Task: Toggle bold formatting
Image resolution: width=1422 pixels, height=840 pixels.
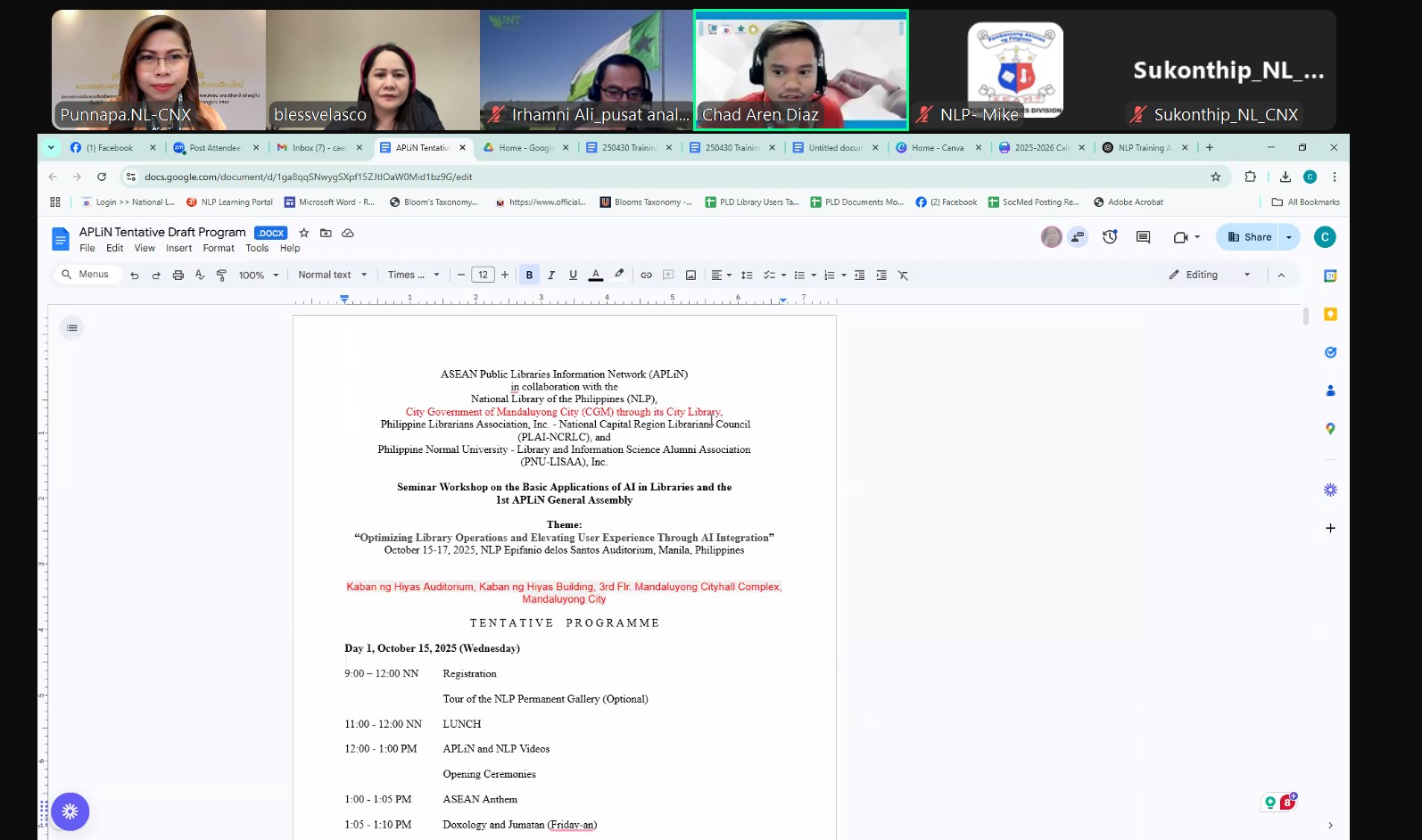Action: coord(529,276)
